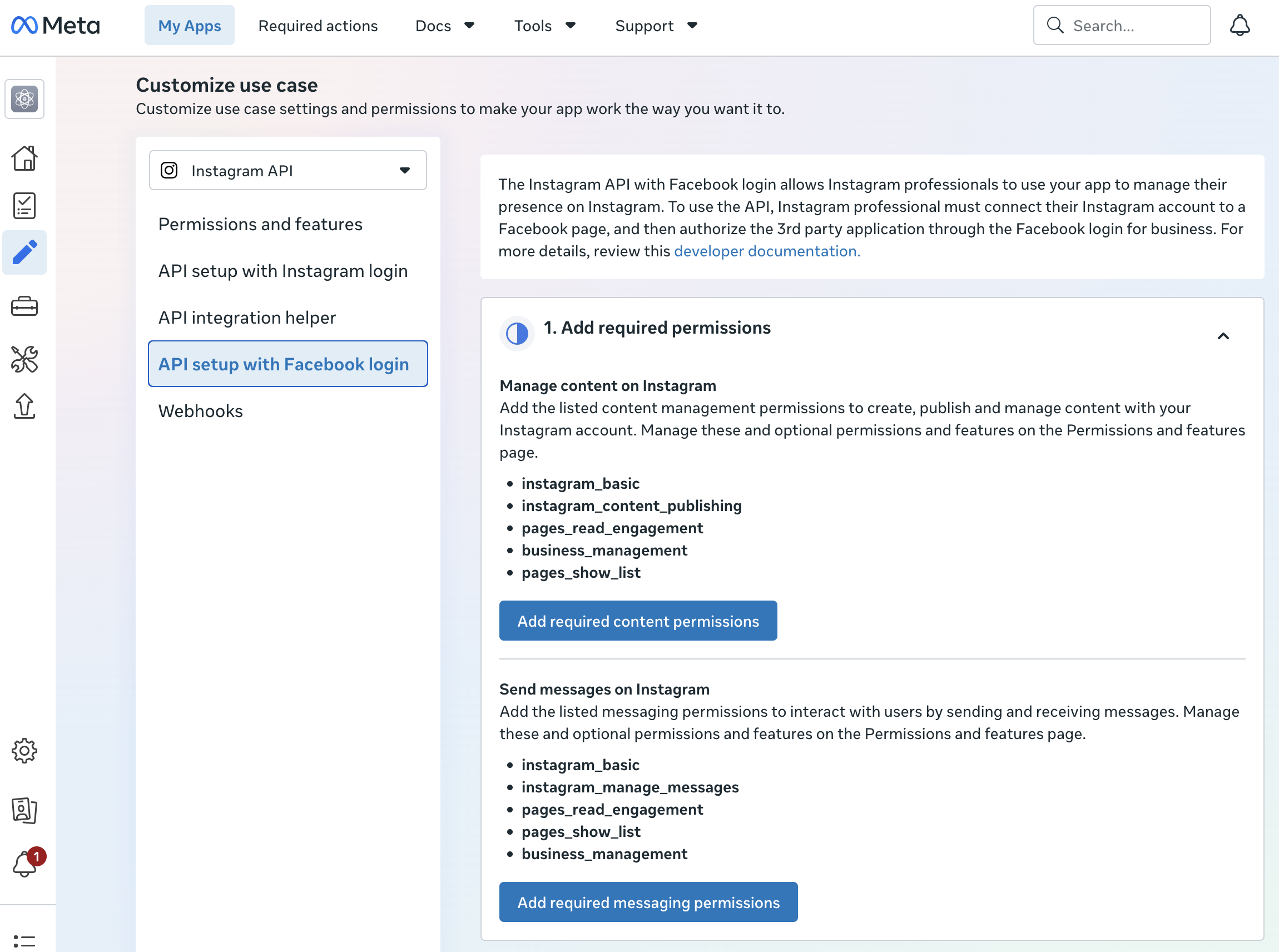Open notifications bell in the top bar
The image size is (1279, 952).
click(x=1240, y=26)
